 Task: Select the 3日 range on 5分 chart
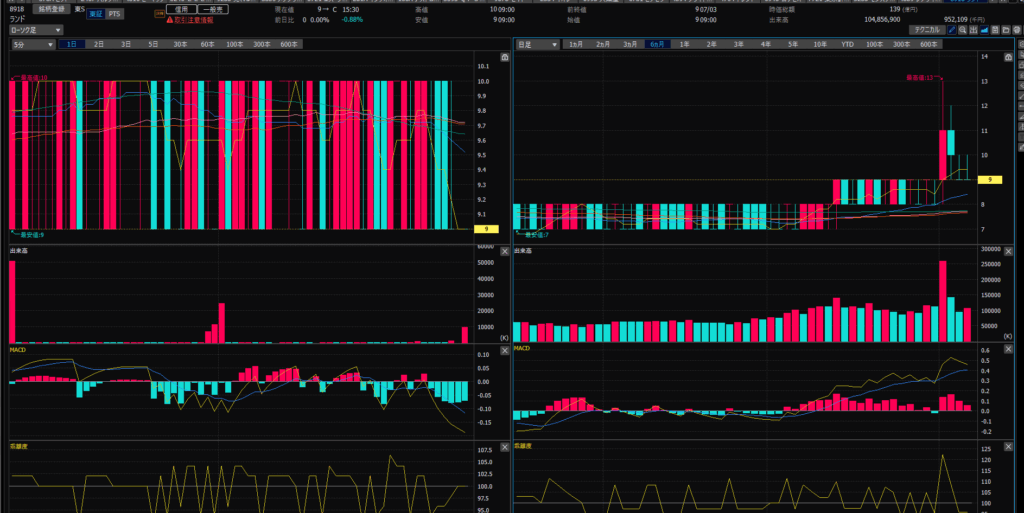126,44
